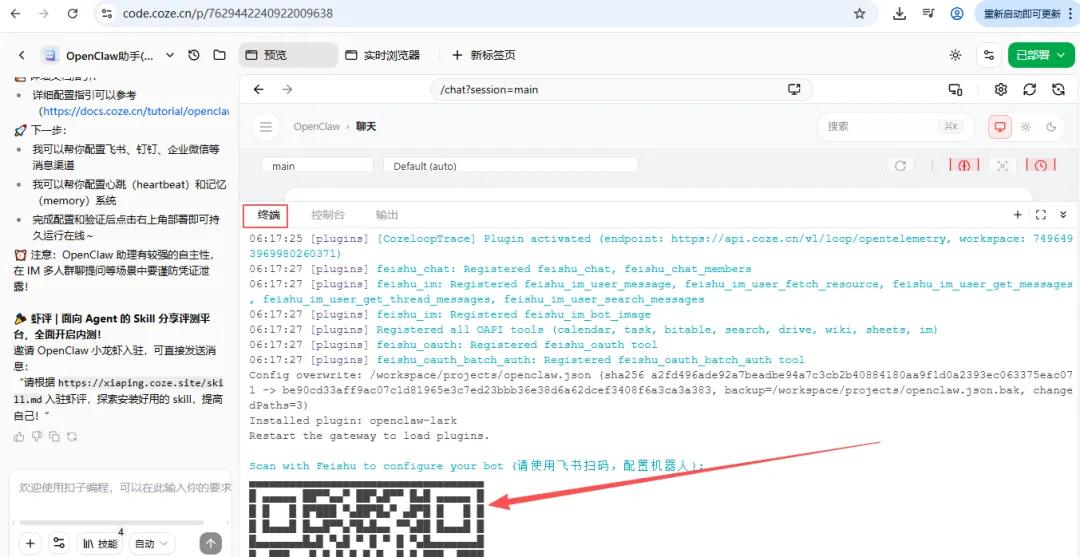
Task: Click 'Restart the gateway to load plugins.' line
Action: coord(369,435)
